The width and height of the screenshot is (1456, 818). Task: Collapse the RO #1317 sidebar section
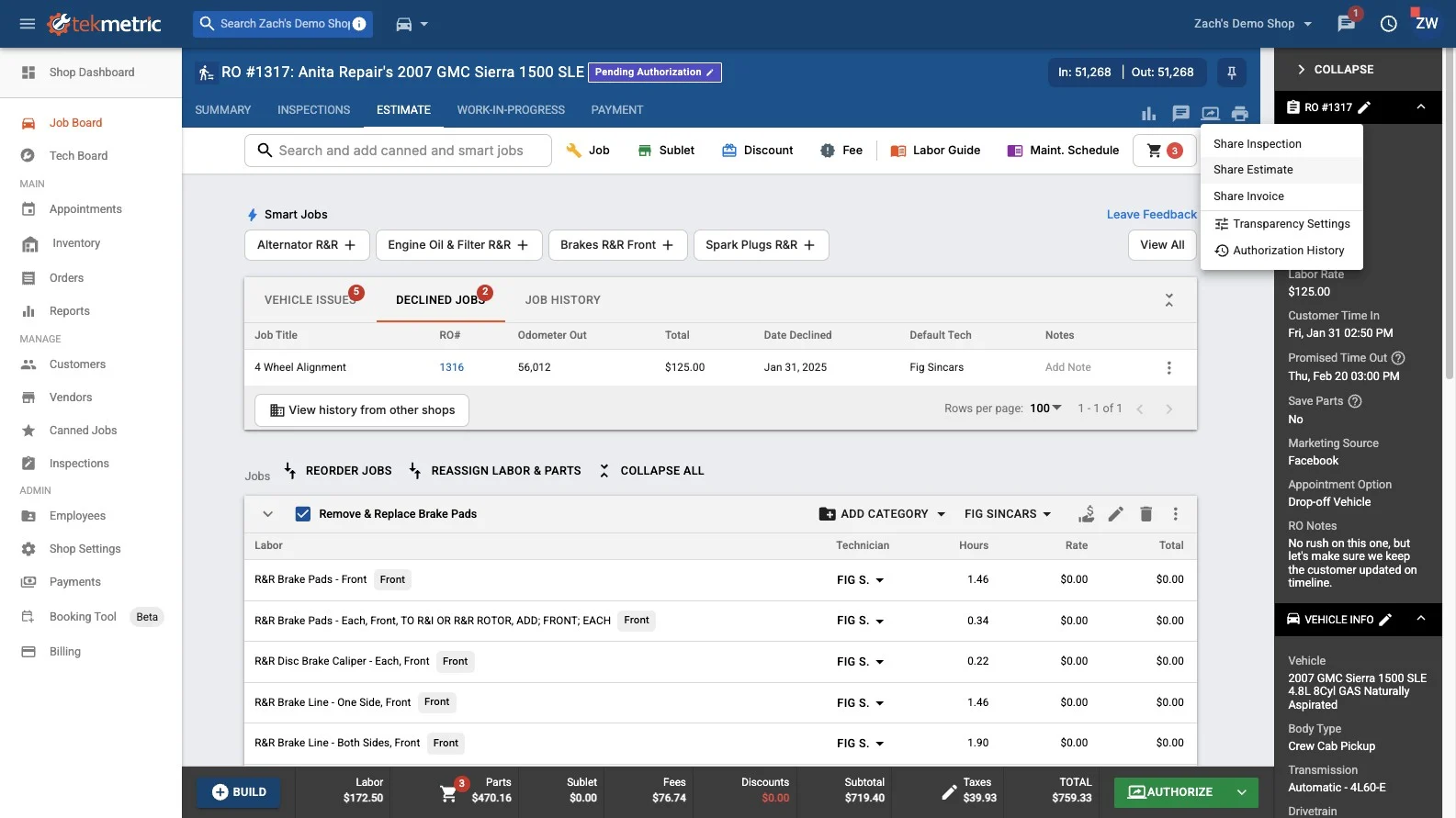click(x=1421, y=107)
